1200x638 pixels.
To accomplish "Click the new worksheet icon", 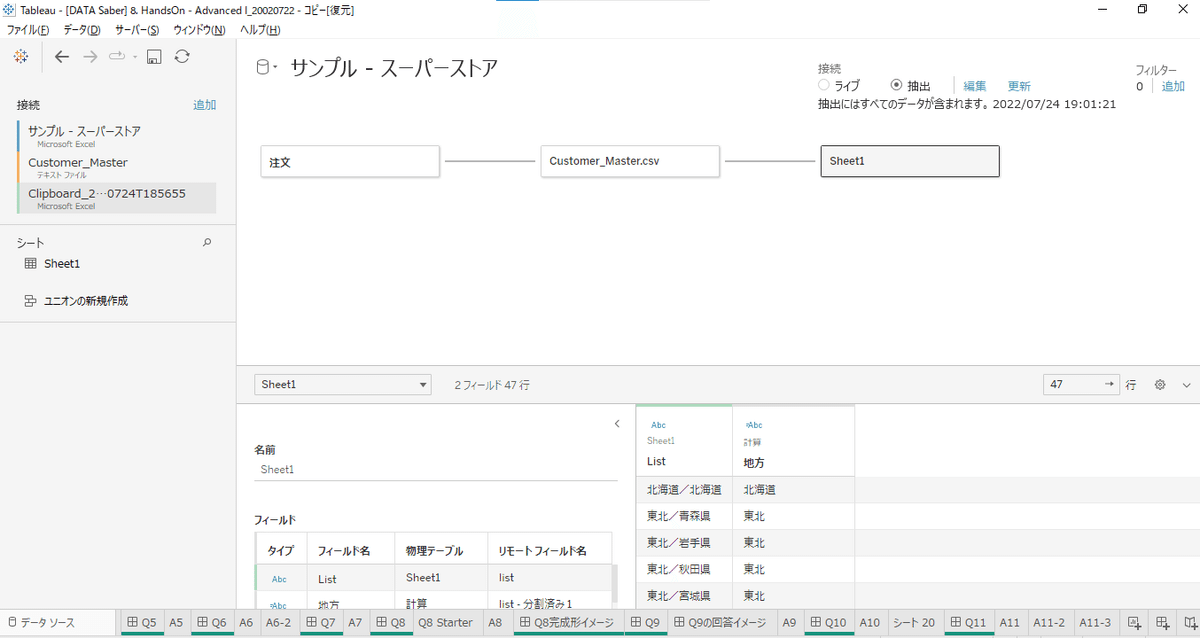I will pyautogui.click(x=1133, y=622).
